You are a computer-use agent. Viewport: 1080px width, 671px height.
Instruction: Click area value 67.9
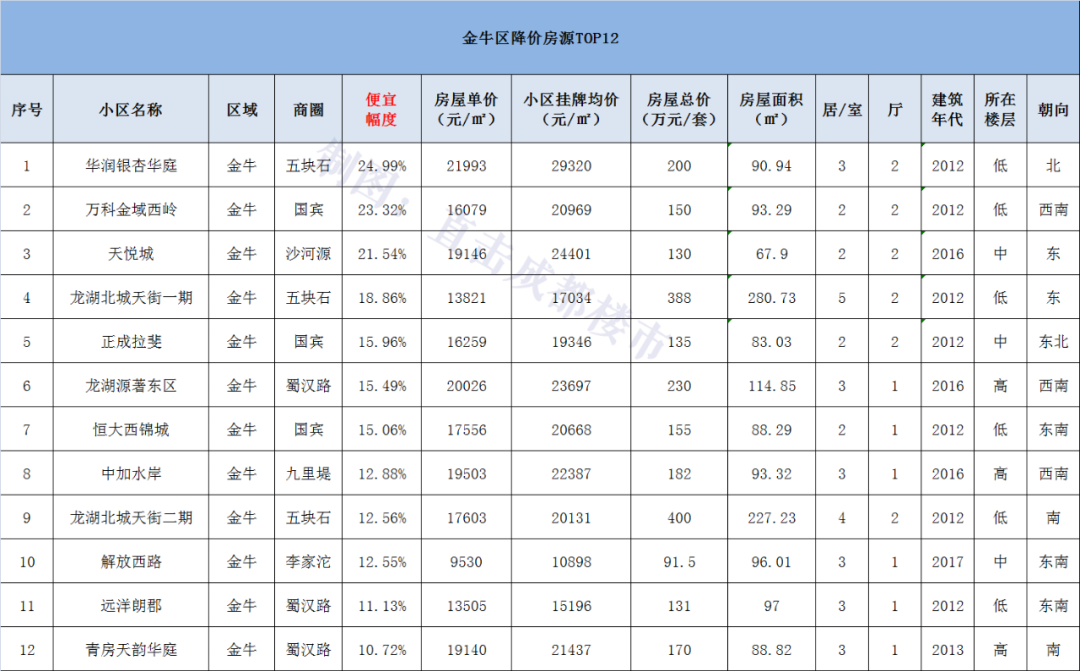point(771,254)
